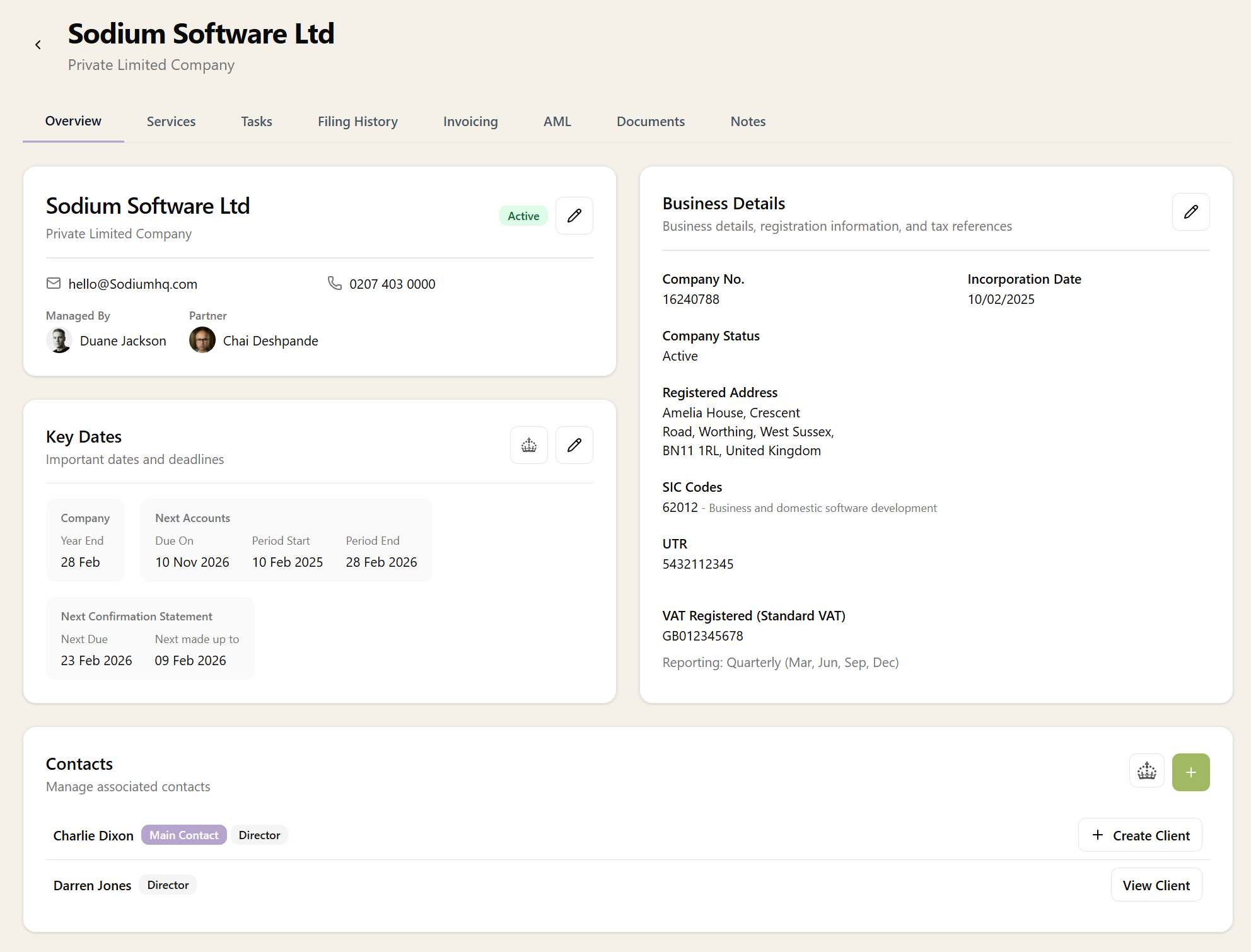Click the Active status badge

523,216
